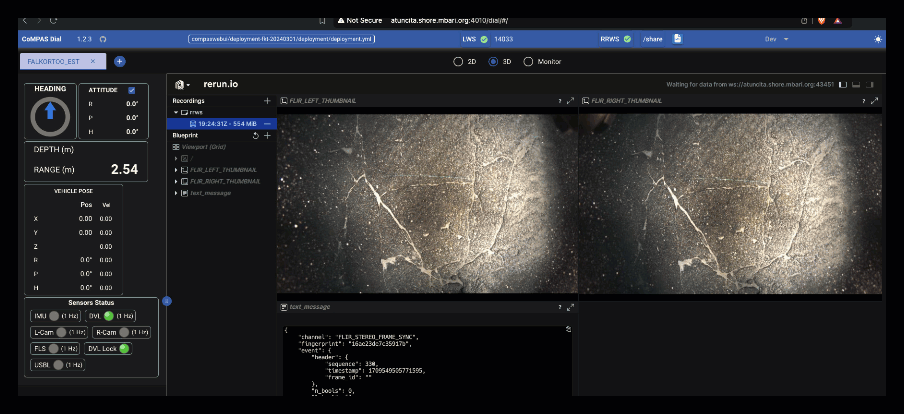Maximize the FLIR_LEFT_THUMBNAIL view
The height and width of the screenshot is (414, 904).
click(x=570, y=101)
